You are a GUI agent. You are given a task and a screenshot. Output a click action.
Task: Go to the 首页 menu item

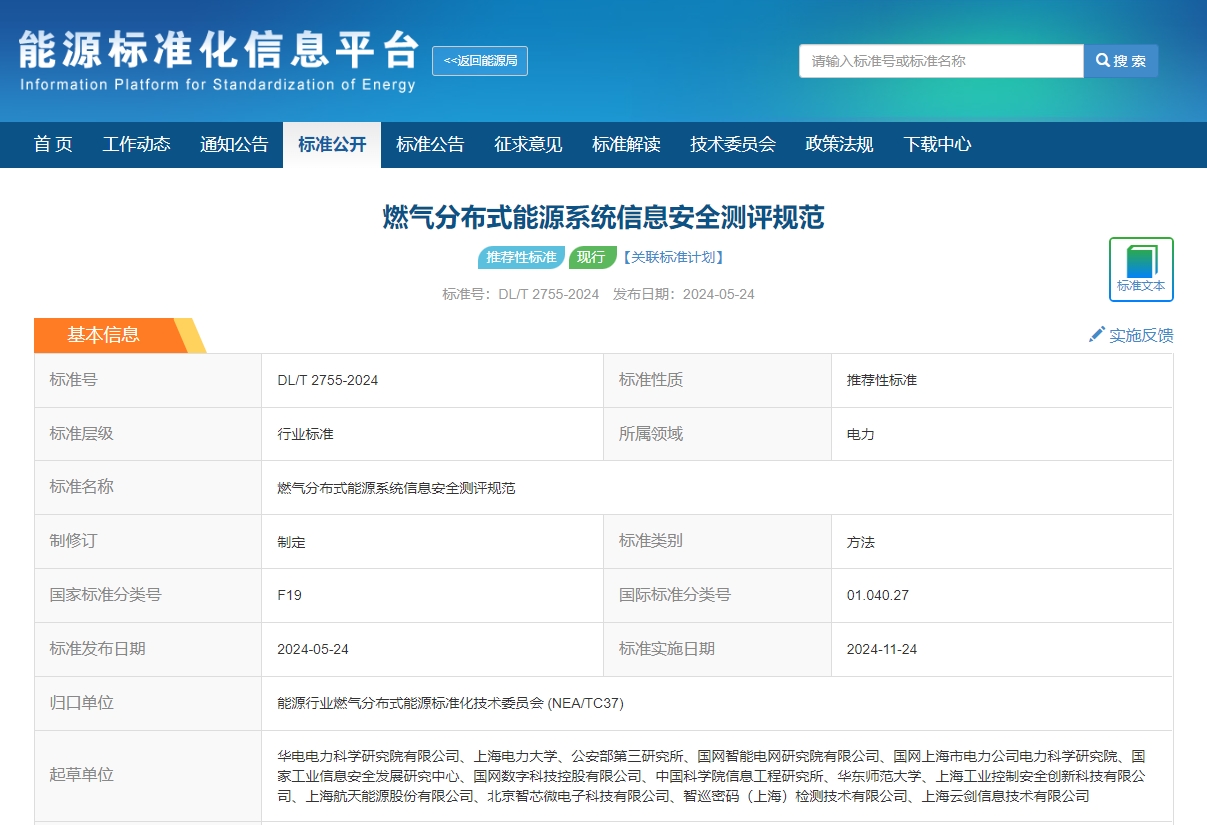coord(53,145)
